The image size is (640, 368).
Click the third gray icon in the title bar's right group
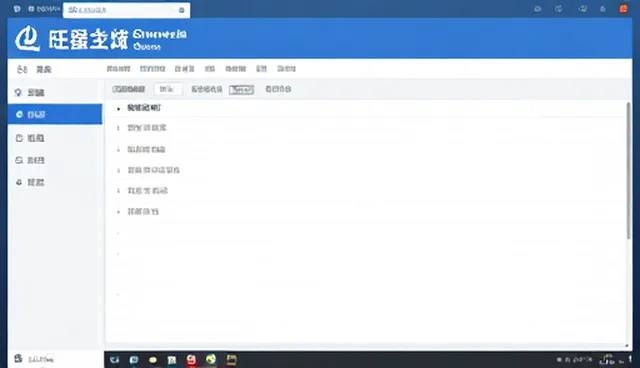tap(583, 9)
